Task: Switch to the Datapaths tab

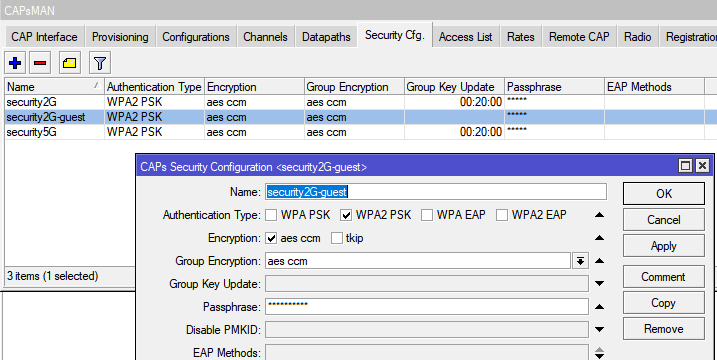Action: [x=326, y=37]
